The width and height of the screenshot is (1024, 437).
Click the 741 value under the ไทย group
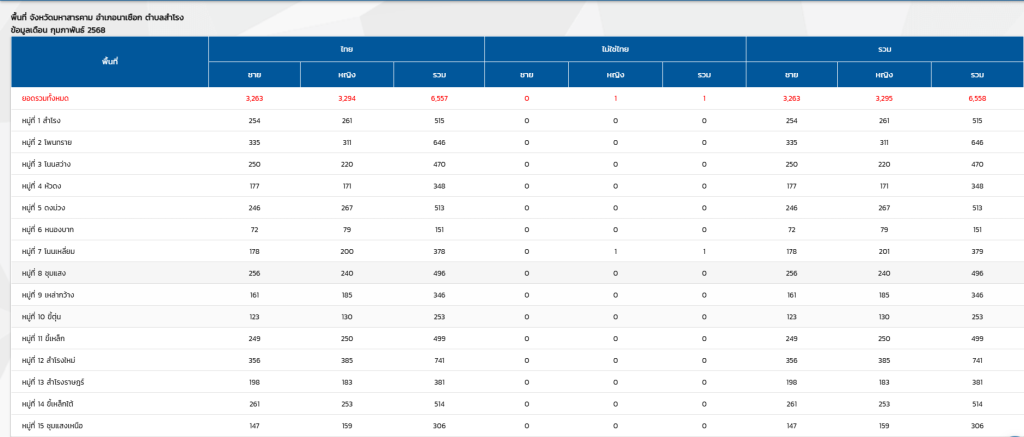(x=439, y=360)
